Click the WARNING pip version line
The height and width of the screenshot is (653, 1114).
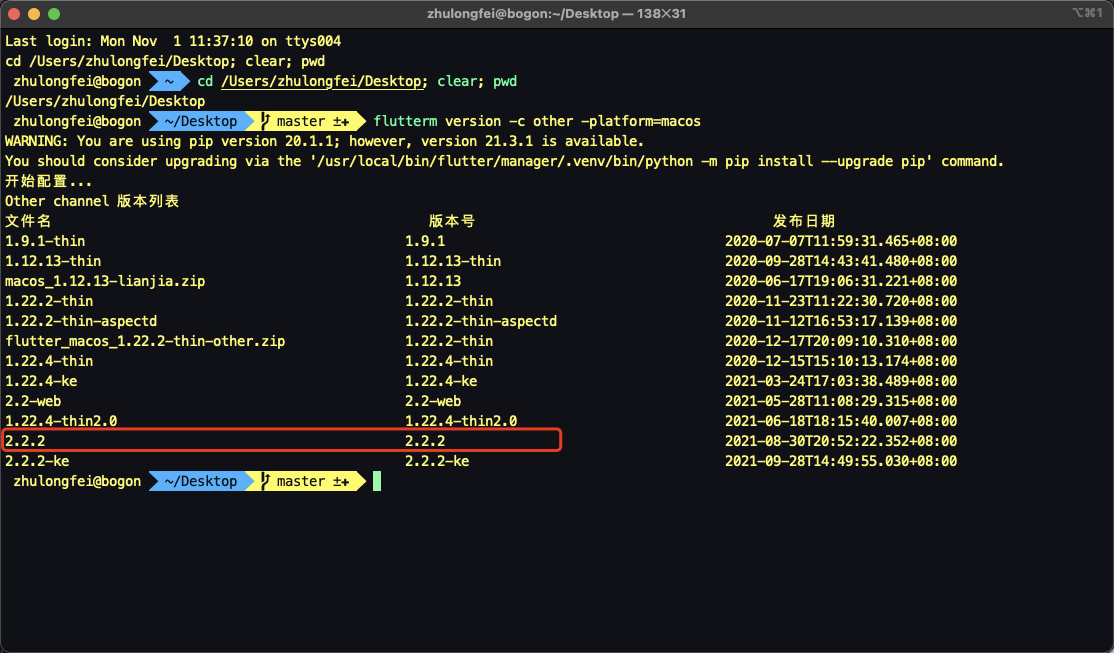325,141
